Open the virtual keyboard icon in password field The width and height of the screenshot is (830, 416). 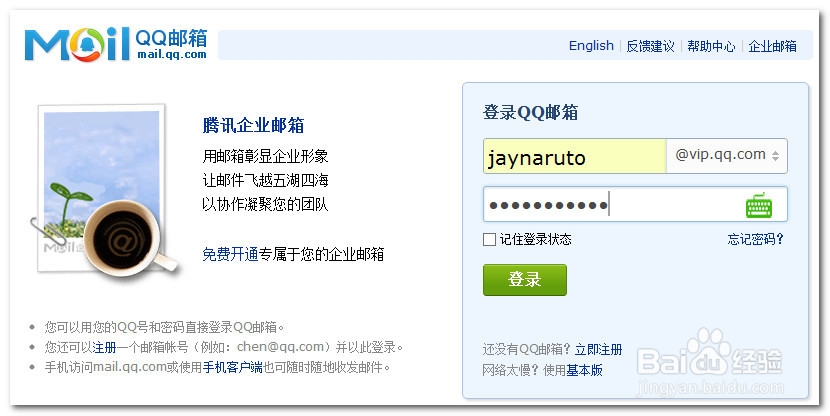(x=759, y=205)
